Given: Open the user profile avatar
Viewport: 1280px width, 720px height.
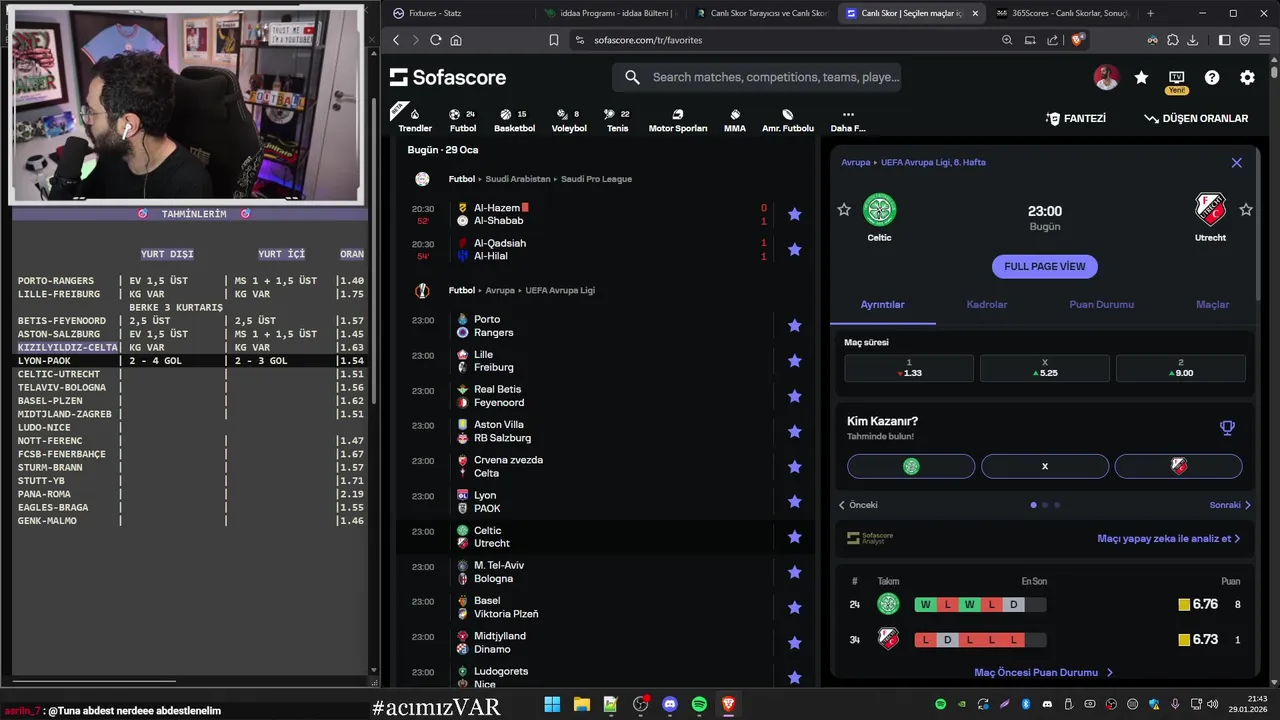Looking at the screenshot, I should tap(1106, 77).
